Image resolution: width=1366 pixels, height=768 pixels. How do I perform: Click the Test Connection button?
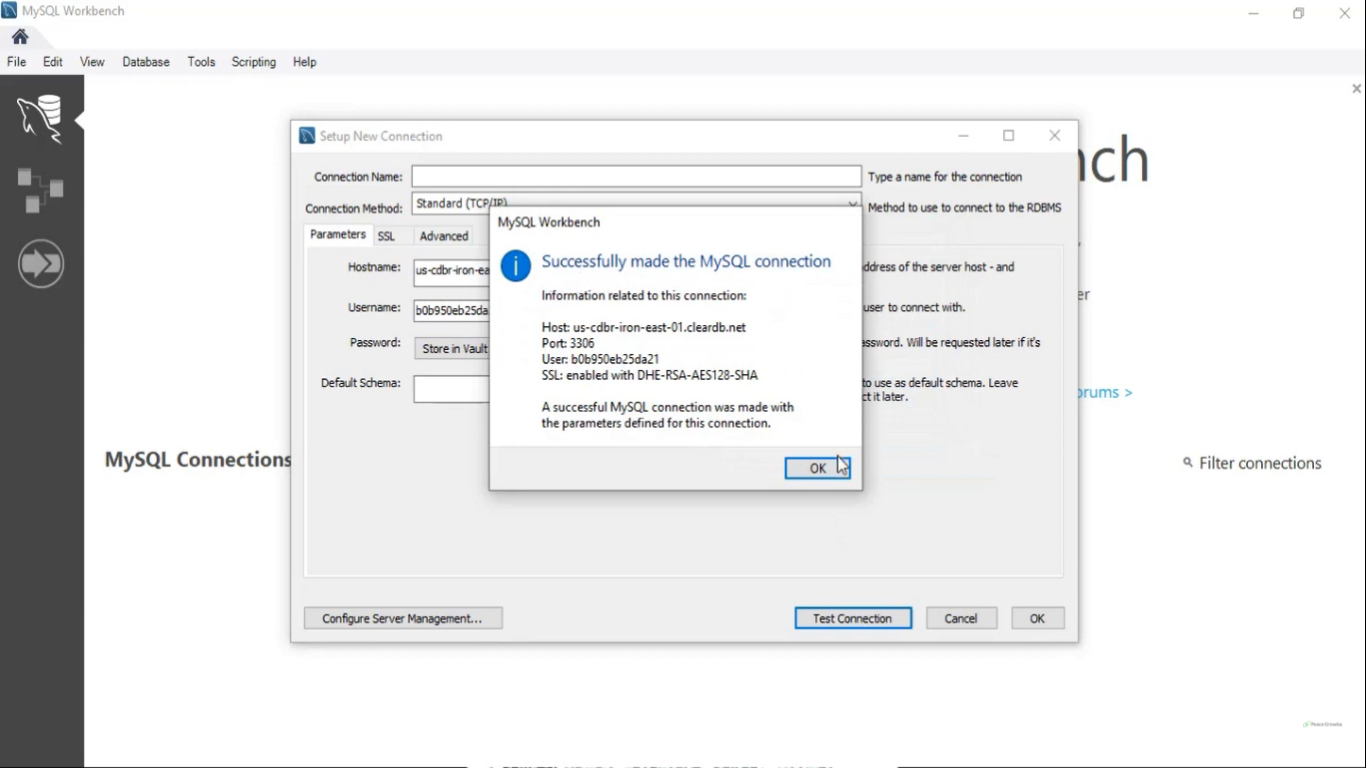(853, 618)
